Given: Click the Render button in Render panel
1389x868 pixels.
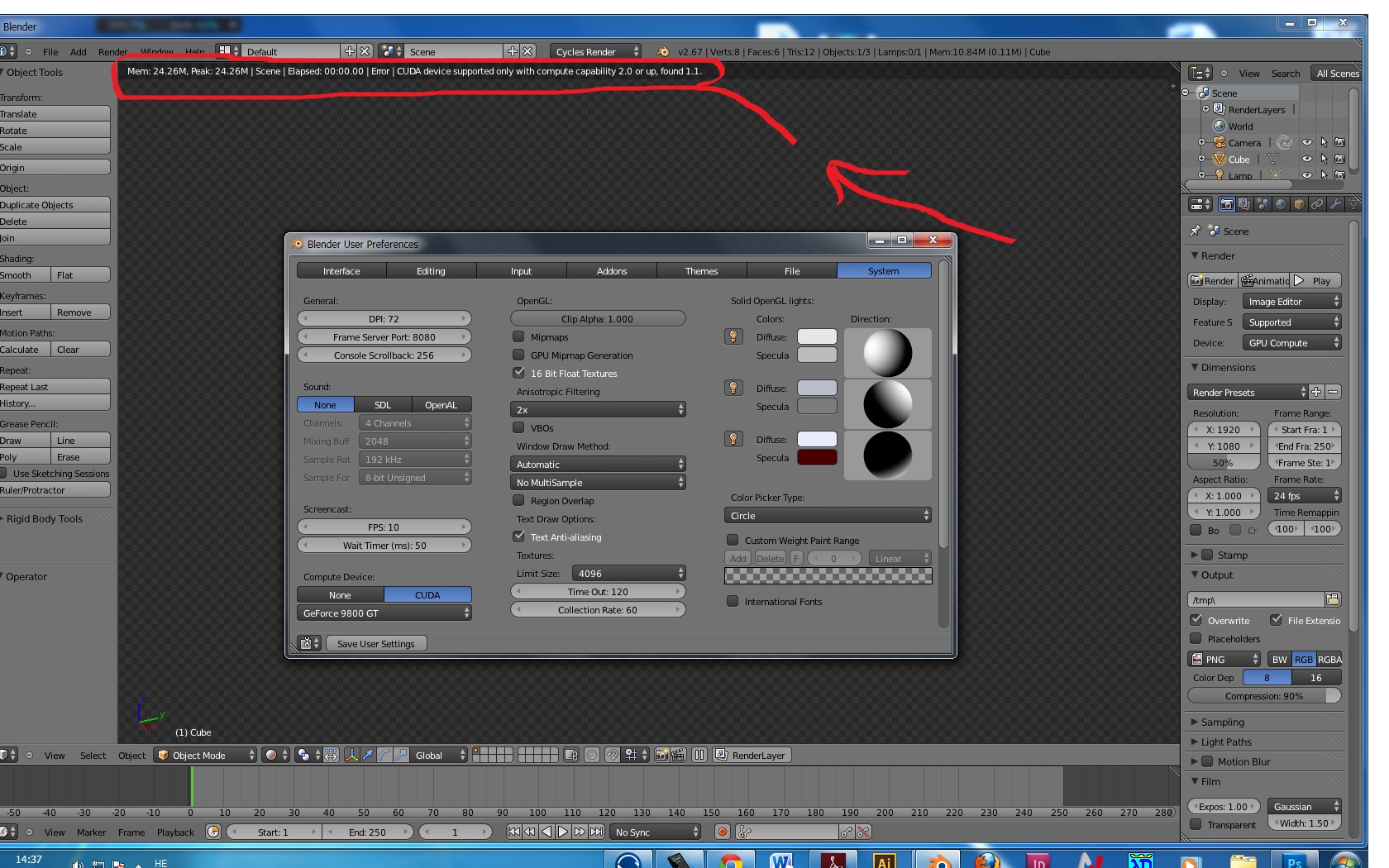Looking at the screenshot, I should [x=1212, y=280].
